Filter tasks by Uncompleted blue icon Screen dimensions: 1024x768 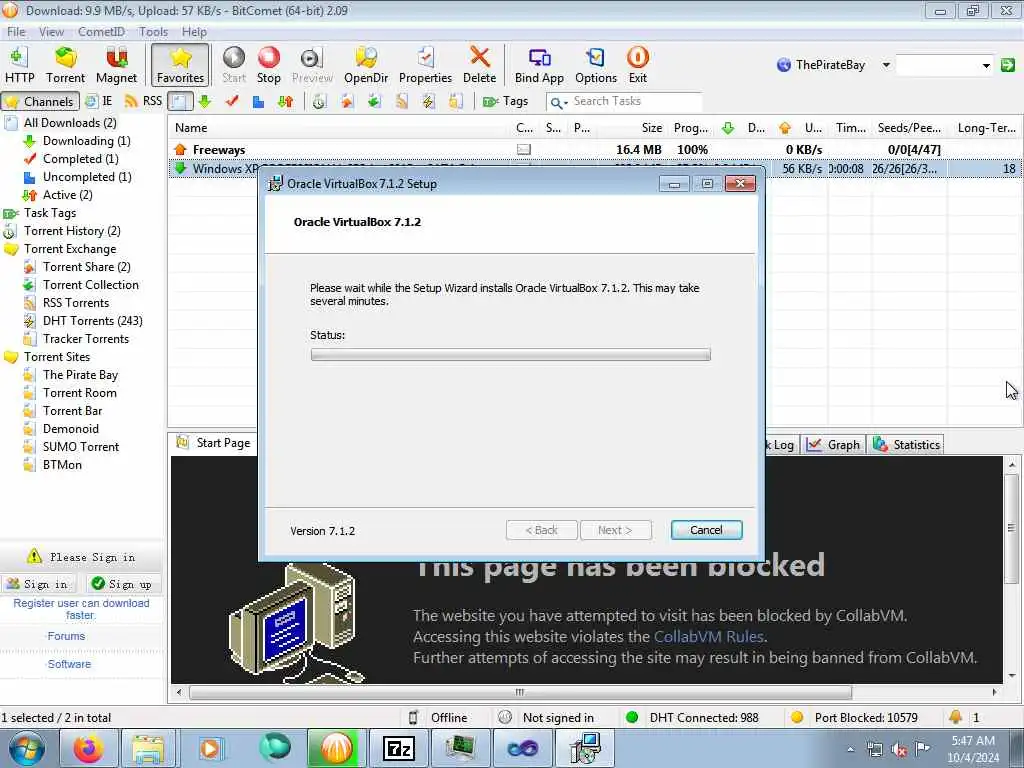258,101
